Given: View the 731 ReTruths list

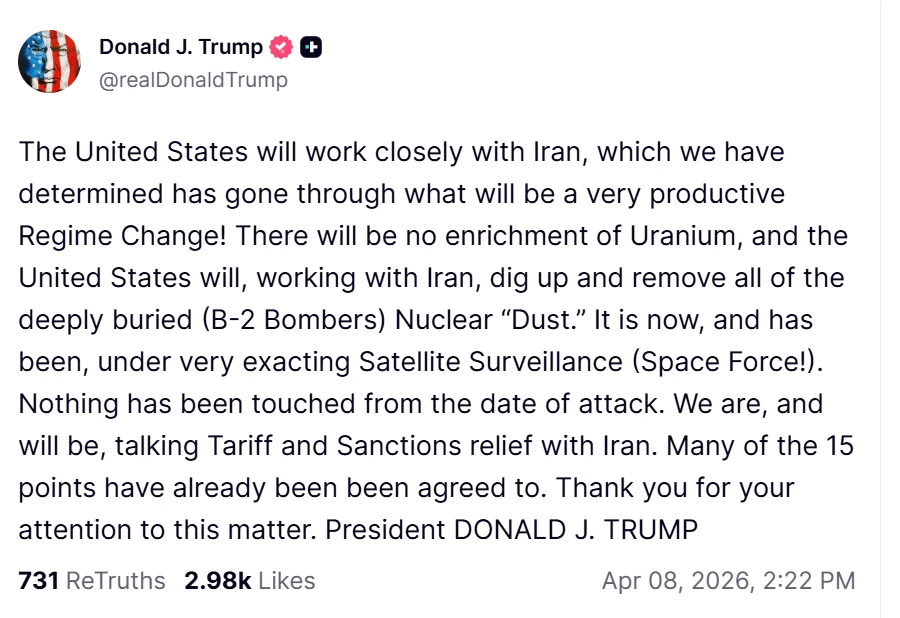Looking at the screenshot, I should point(39,581).
